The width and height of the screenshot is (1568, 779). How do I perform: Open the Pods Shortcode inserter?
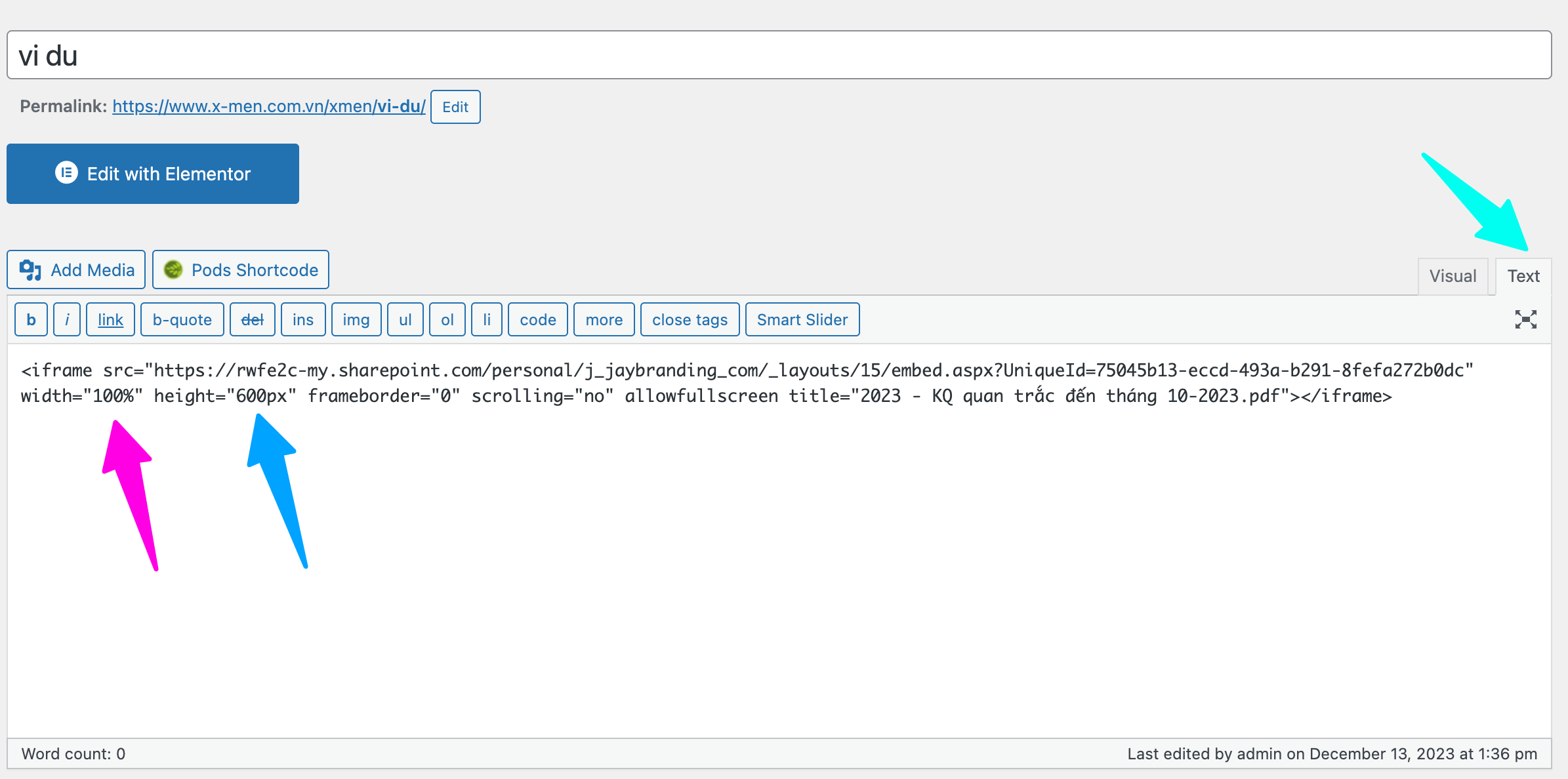tap(241, 270)
